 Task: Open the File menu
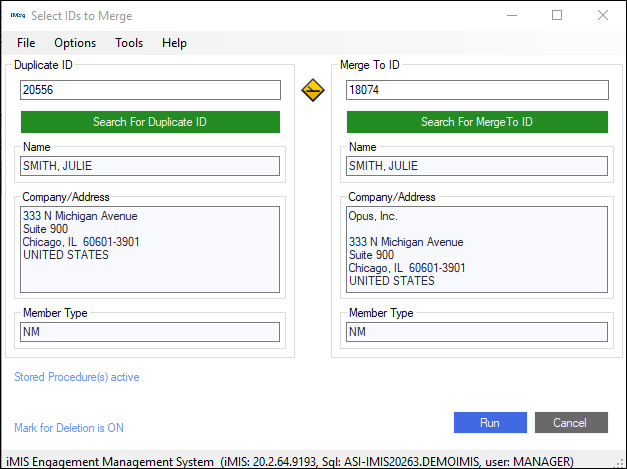26,43
